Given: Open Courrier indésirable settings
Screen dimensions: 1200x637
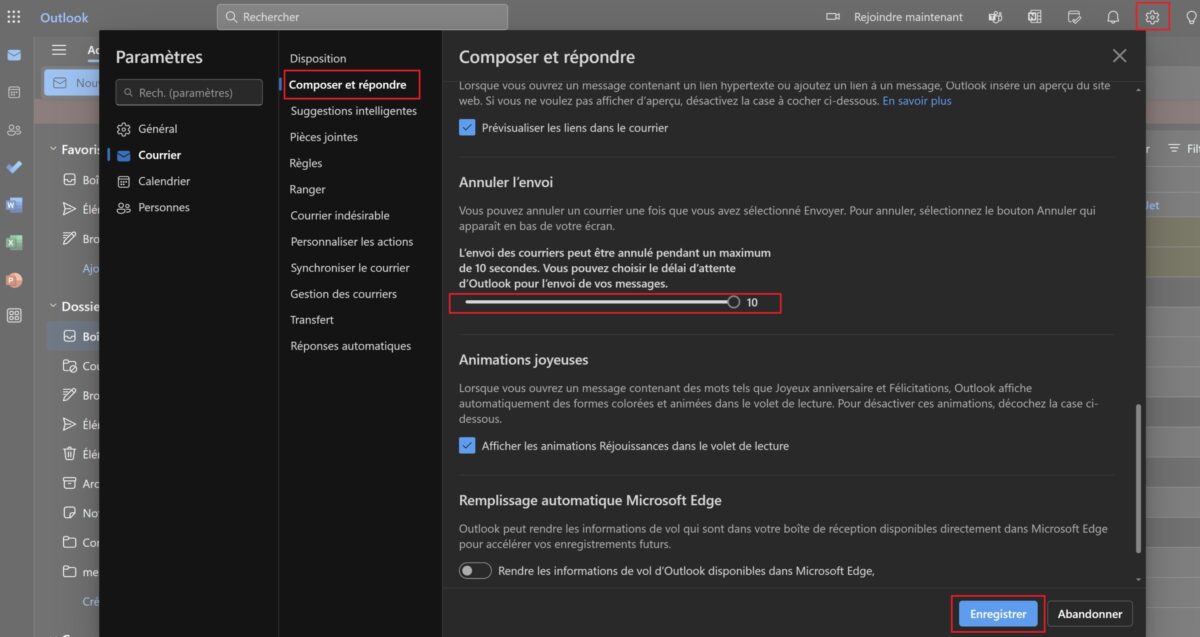Looking at the screenshot, I should pos(340,215).
